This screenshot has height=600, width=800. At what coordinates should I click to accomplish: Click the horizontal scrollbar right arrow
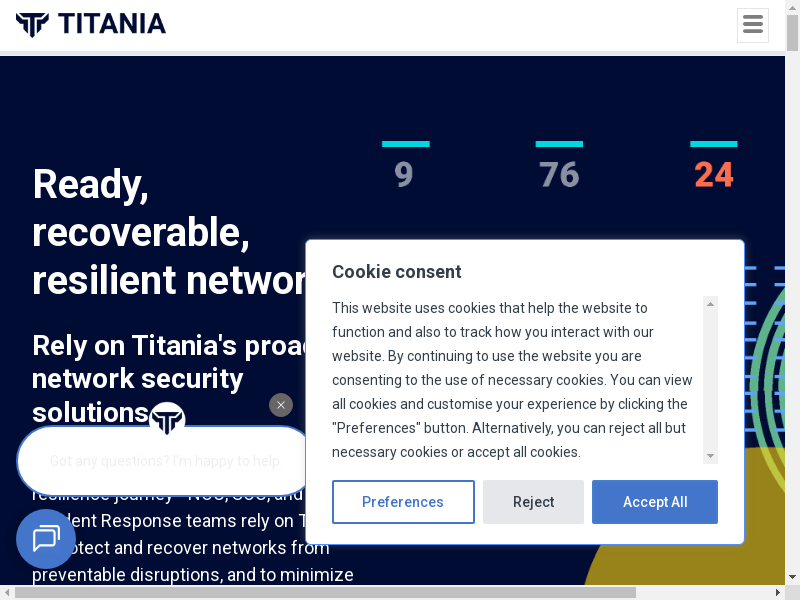coord(777,592)
